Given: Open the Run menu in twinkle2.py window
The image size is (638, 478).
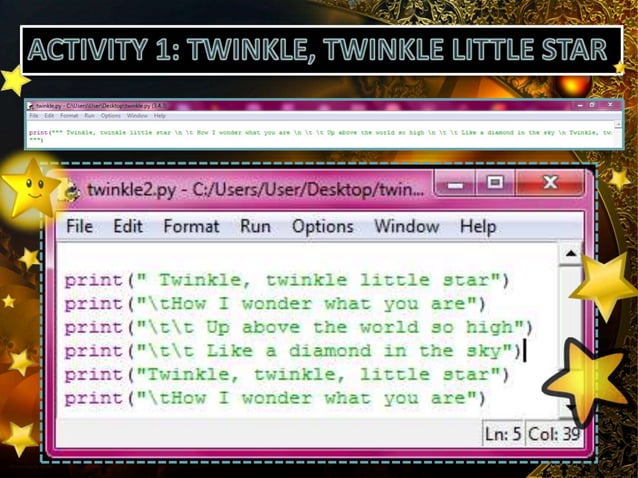Looking at the screenshot, I should [x=255, y=226].
